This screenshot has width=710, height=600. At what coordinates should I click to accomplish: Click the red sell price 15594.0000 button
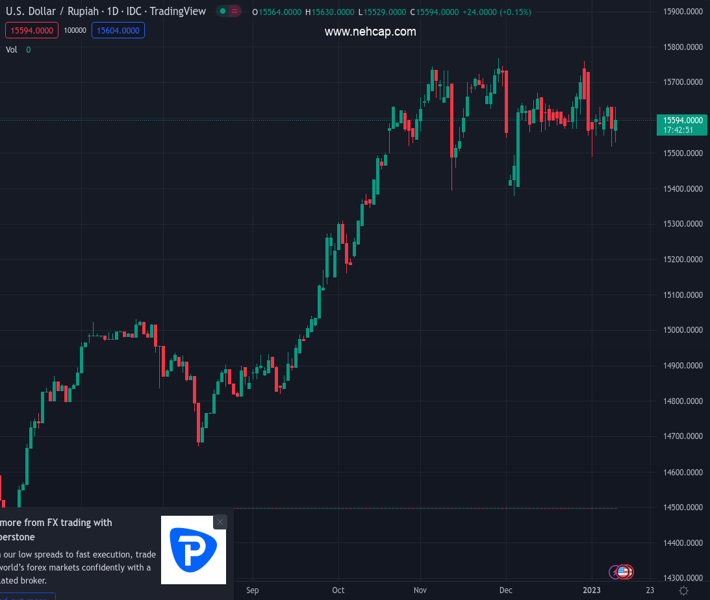pos(30,30)
